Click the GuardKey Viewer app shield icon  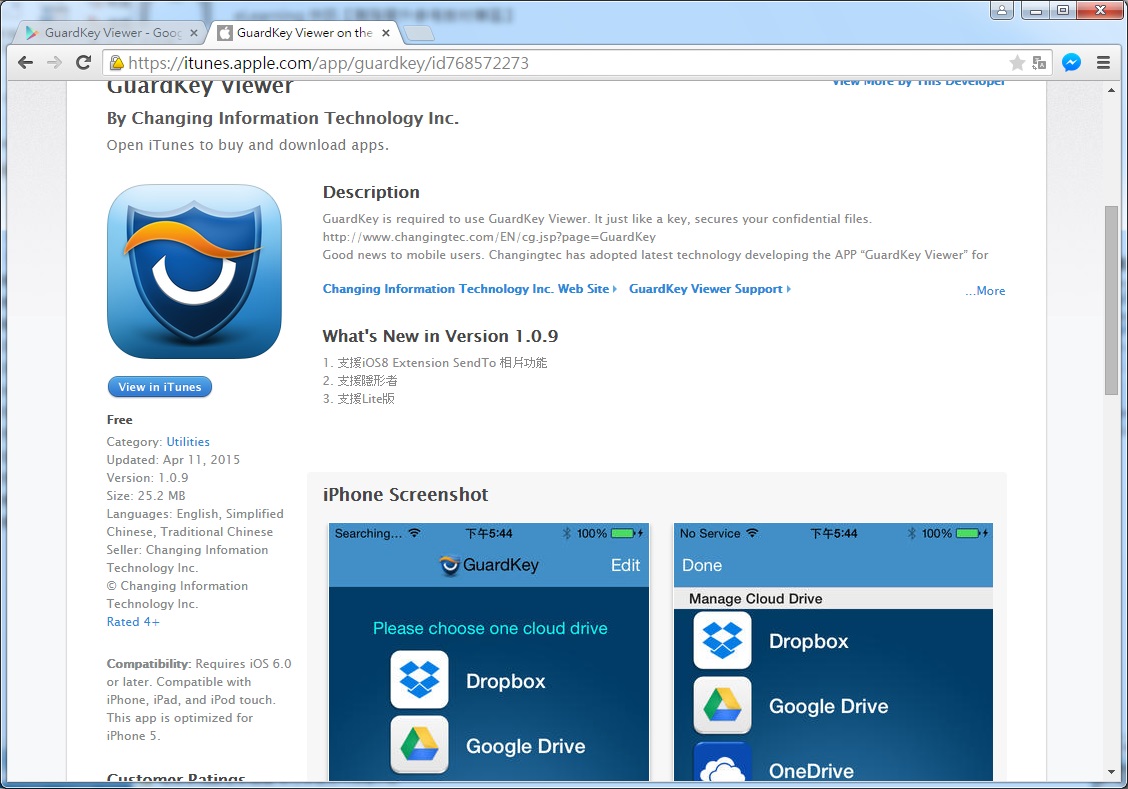194,272
